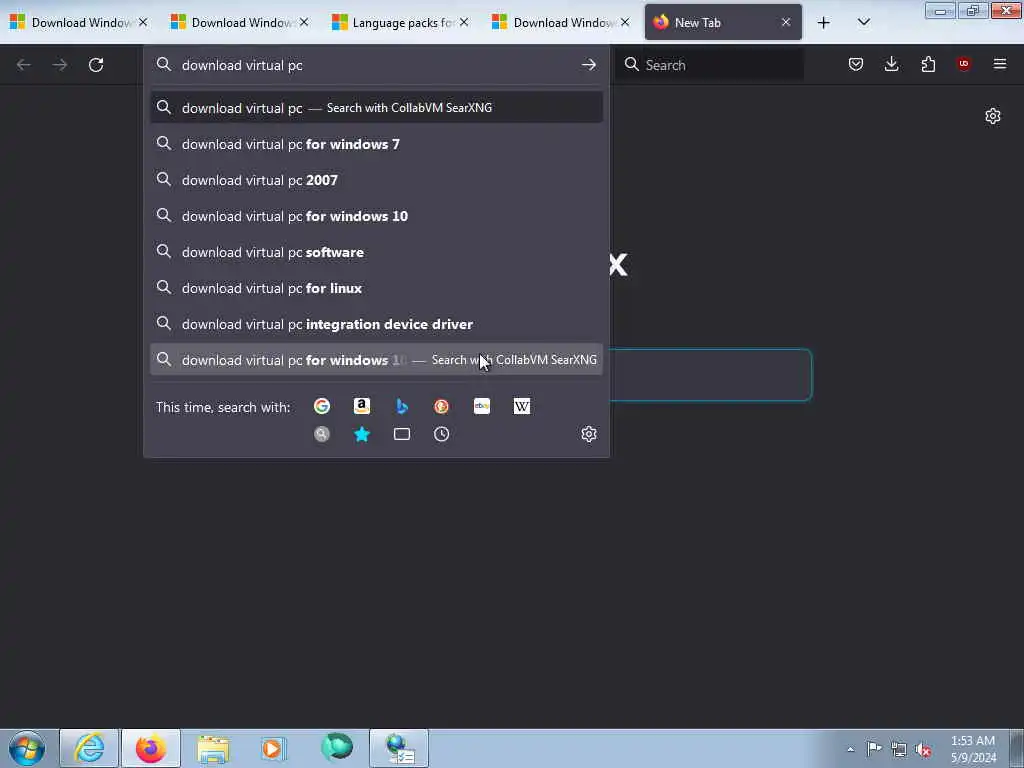This screenshot has height=768, width=1024.
Task: Reload the current page
Action: (x=96, y=65)
